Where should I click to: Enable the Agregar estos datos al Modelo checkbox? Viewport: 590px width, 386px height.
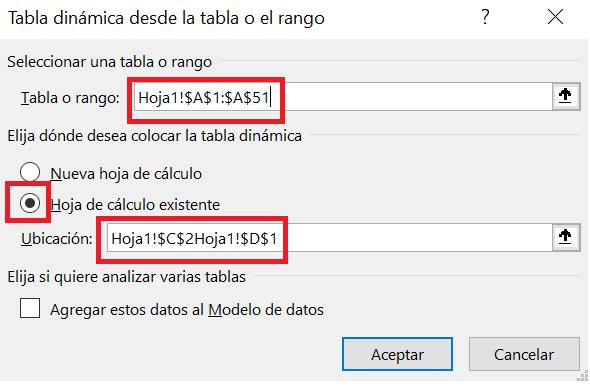[30, 308]
